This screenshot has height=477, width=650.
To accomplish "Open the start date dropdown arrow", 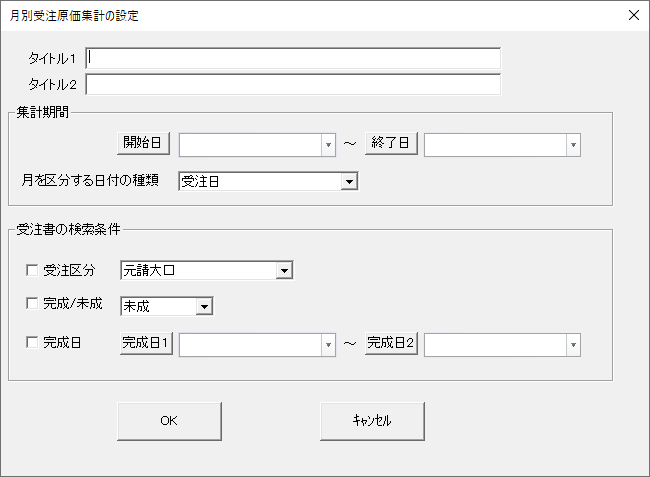I will (328, 144).
